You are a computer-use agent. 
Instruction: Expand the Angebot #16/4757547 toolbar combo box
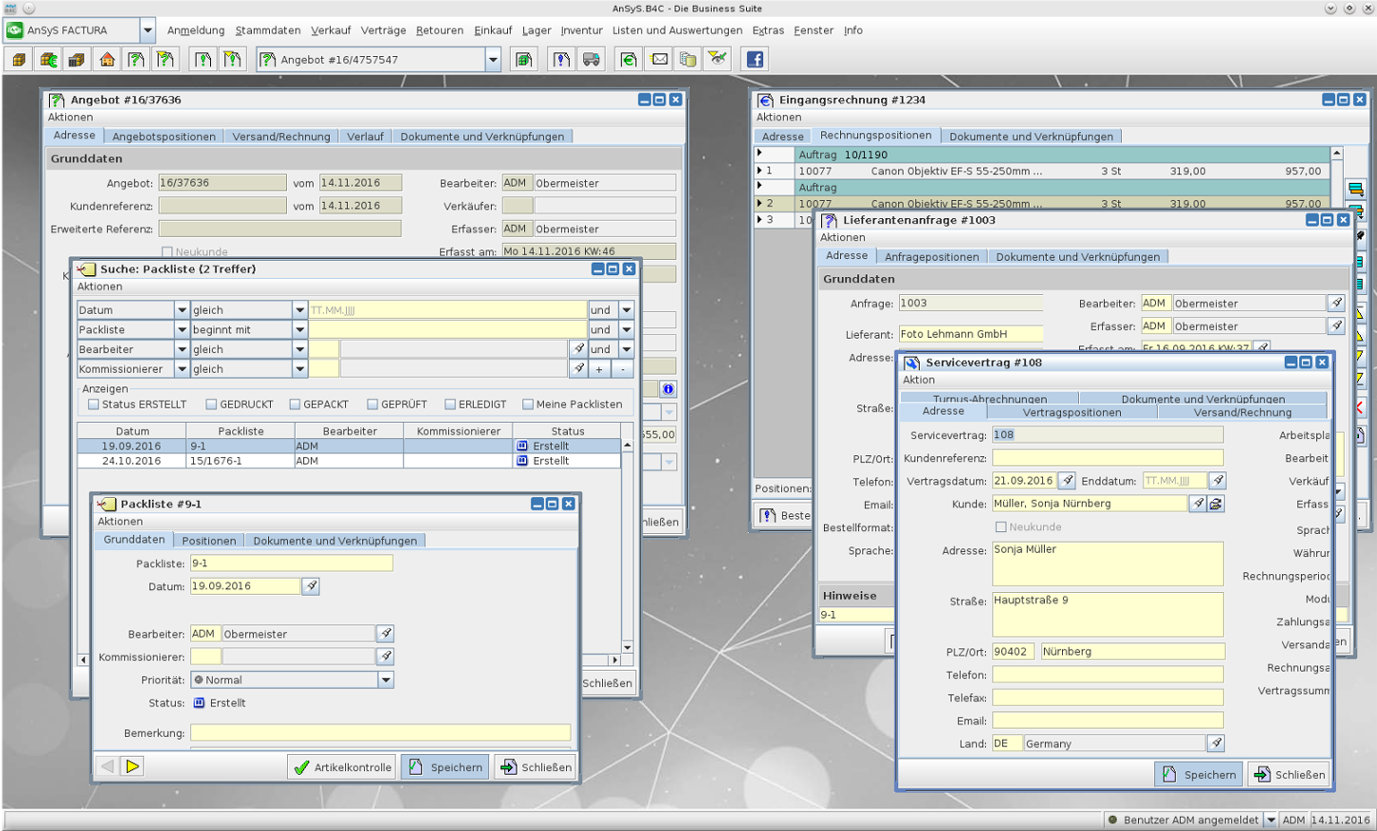click(x=492, y=60)
